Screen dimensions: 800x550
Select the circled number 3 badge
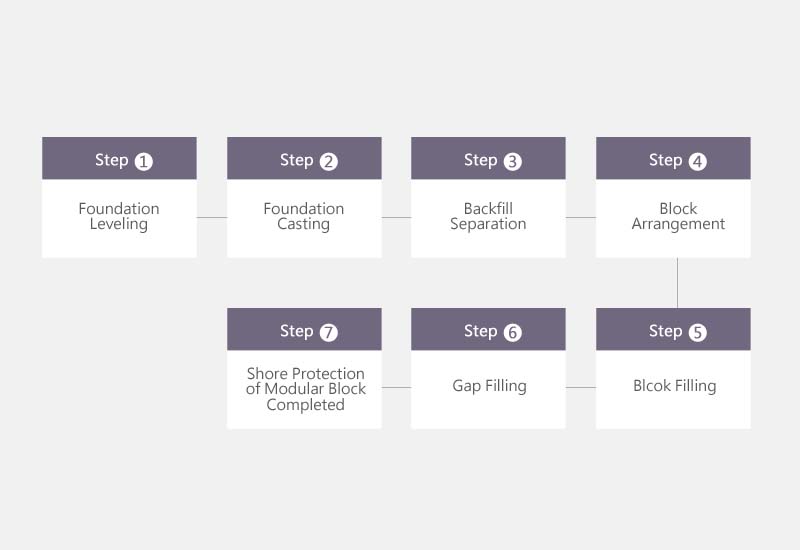(x=513, y=162)
